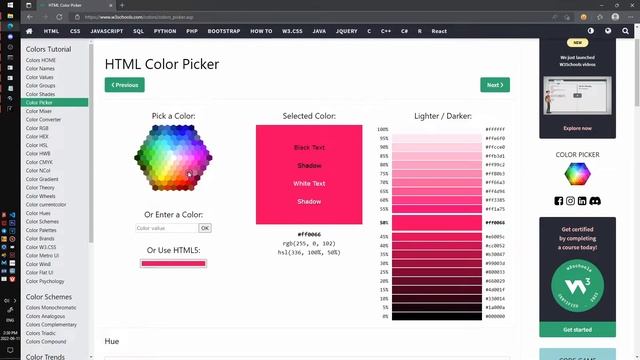Go back with the browser back arrow
The width and height of the screenshot is (640, 360).
point(29,17)
